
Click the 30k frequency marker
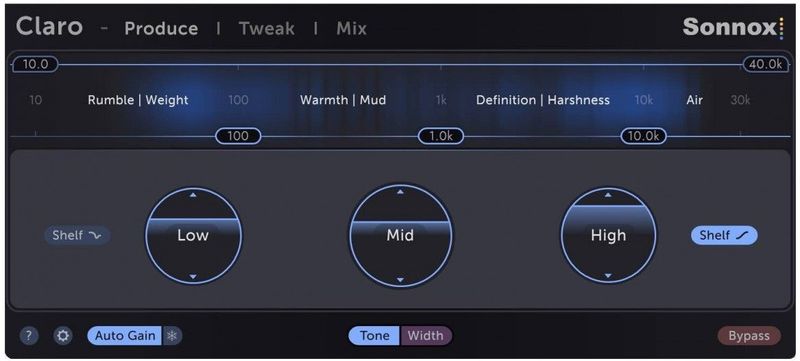click(740, 100)
